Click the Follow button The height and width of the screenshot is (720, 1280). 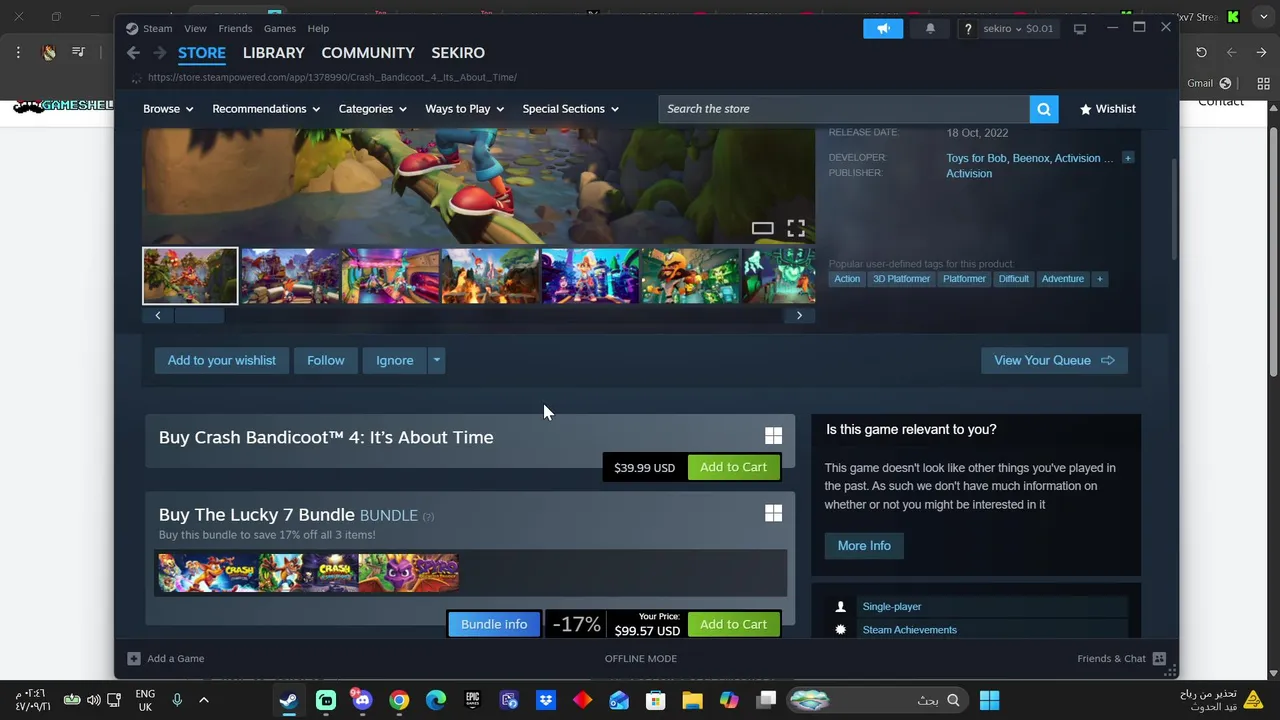(326, 360)
